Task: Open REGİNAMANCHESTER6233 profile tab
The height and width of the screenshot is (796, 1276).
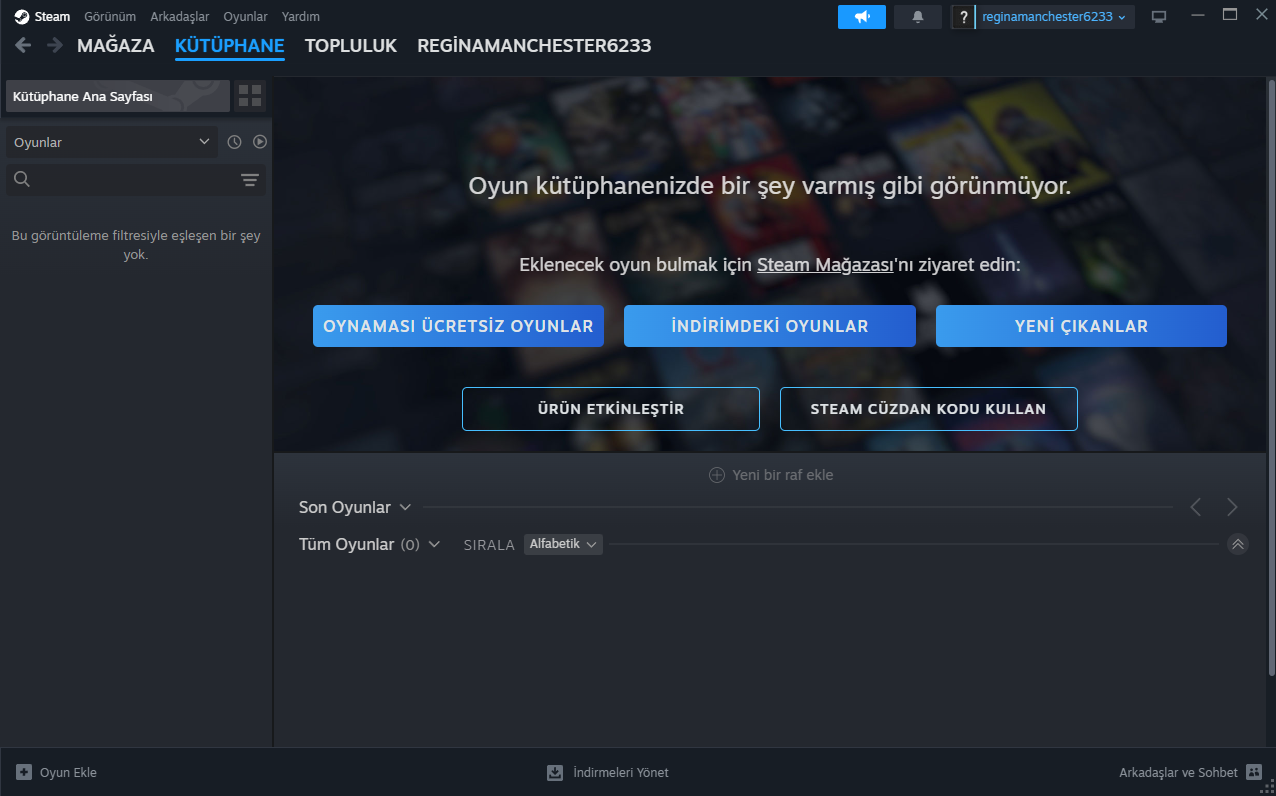Action: pos(534,46)
